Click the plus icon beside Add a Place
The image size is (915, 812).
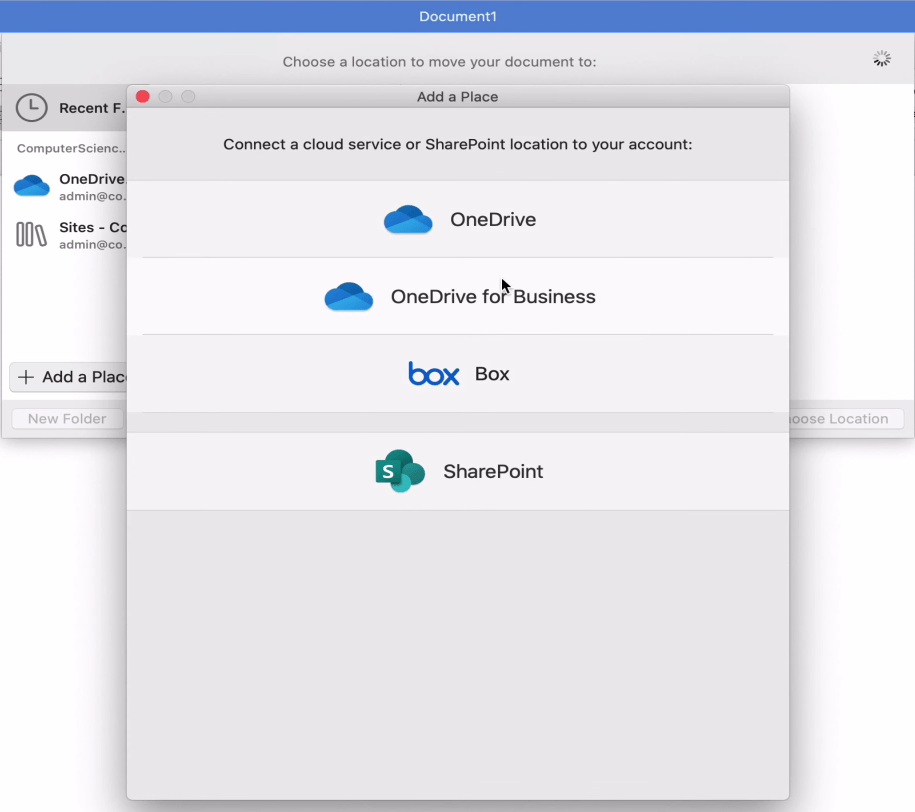pyautogui.click(x=26, y=377)
